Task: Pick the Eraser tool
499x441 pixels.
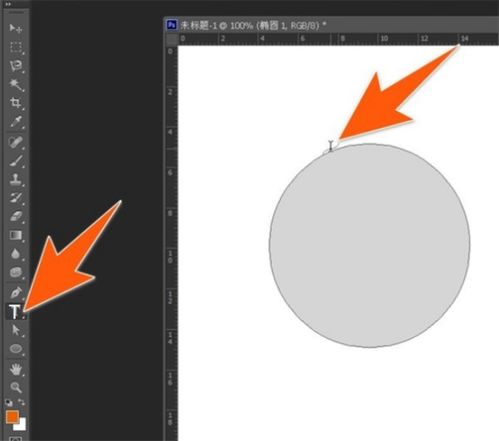Action: pos(16,216)
